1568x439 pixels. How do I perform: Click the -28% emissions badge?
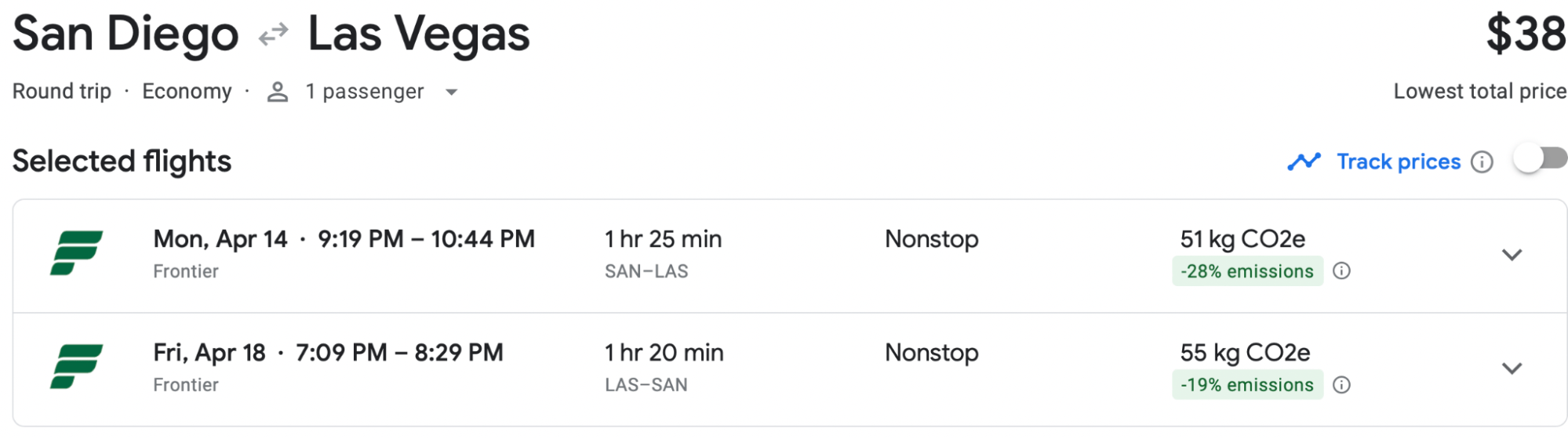tap(1247, 271)
